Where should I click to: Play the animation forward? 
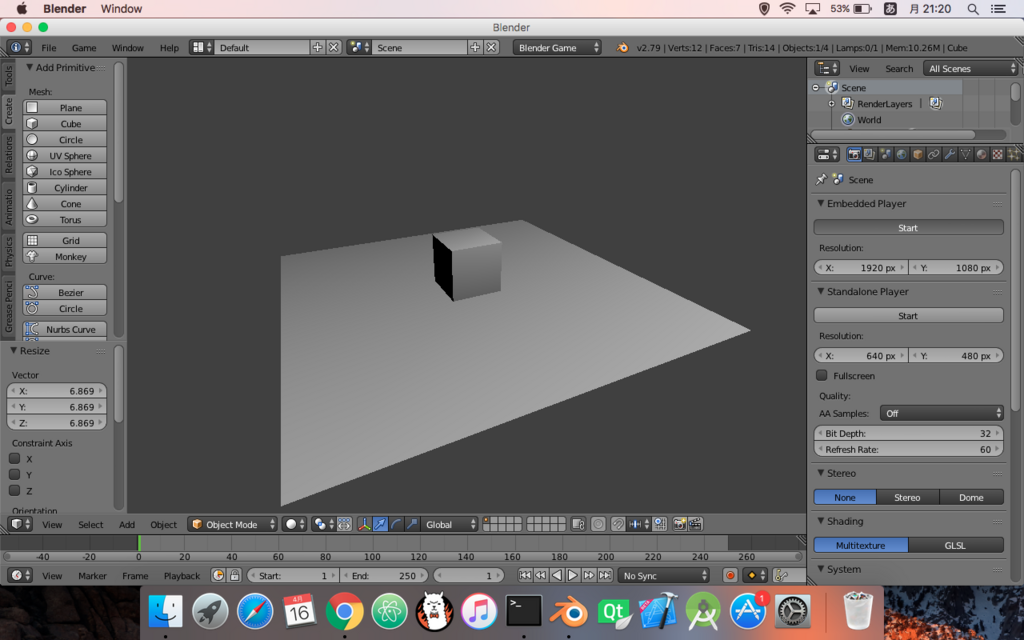pos(573,575)
